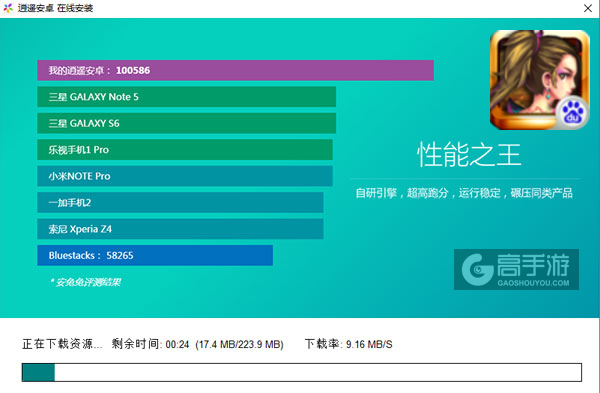Close the 逍遥安卓 installer window
The image size is (600, 393).
coord(588,8)
